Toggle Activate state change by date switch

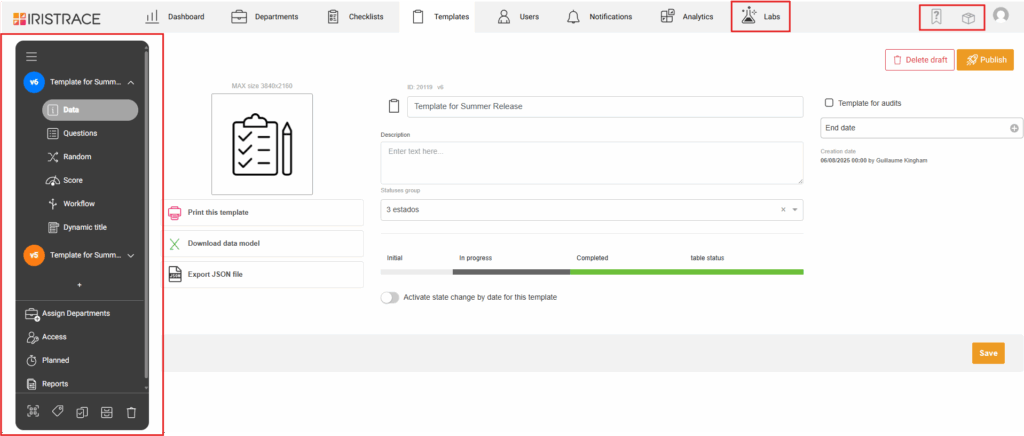pos(389,297)
